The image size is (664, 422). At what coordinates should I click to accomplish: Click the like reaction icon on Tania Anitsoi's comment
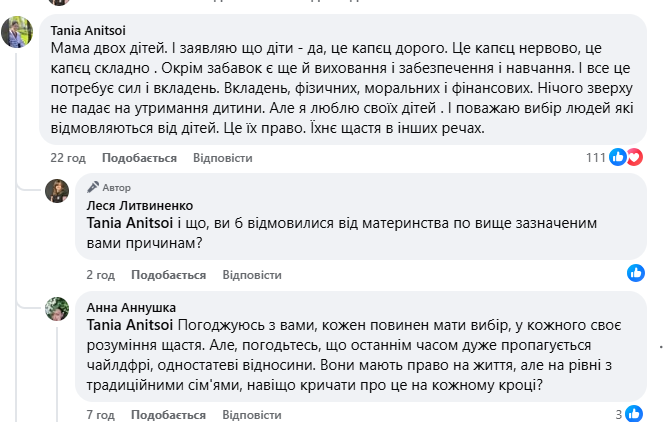(x=619, y=157)
